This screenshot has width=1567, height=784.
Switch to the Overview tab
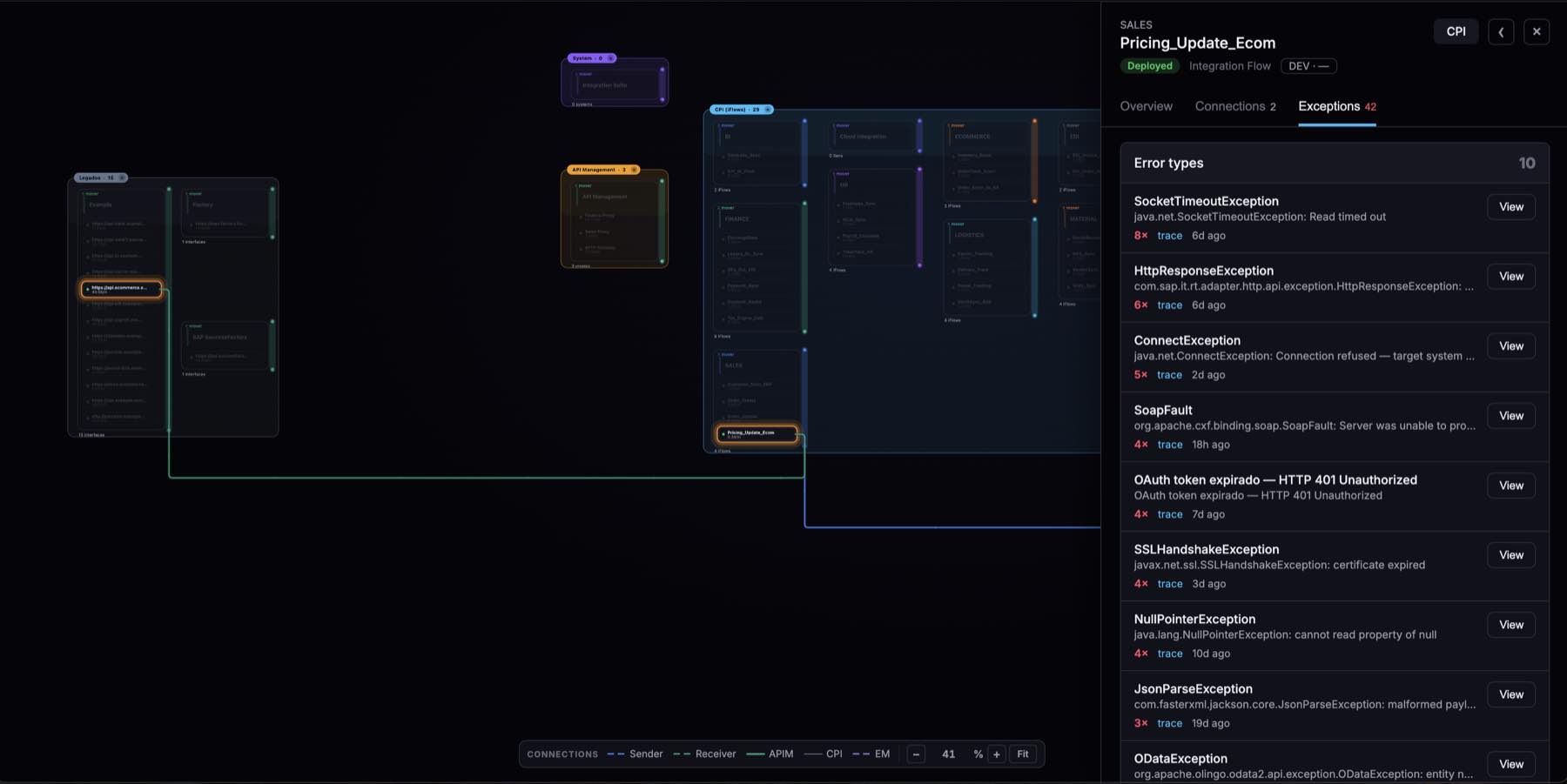pyautogui.click(x=1146, y=106)
